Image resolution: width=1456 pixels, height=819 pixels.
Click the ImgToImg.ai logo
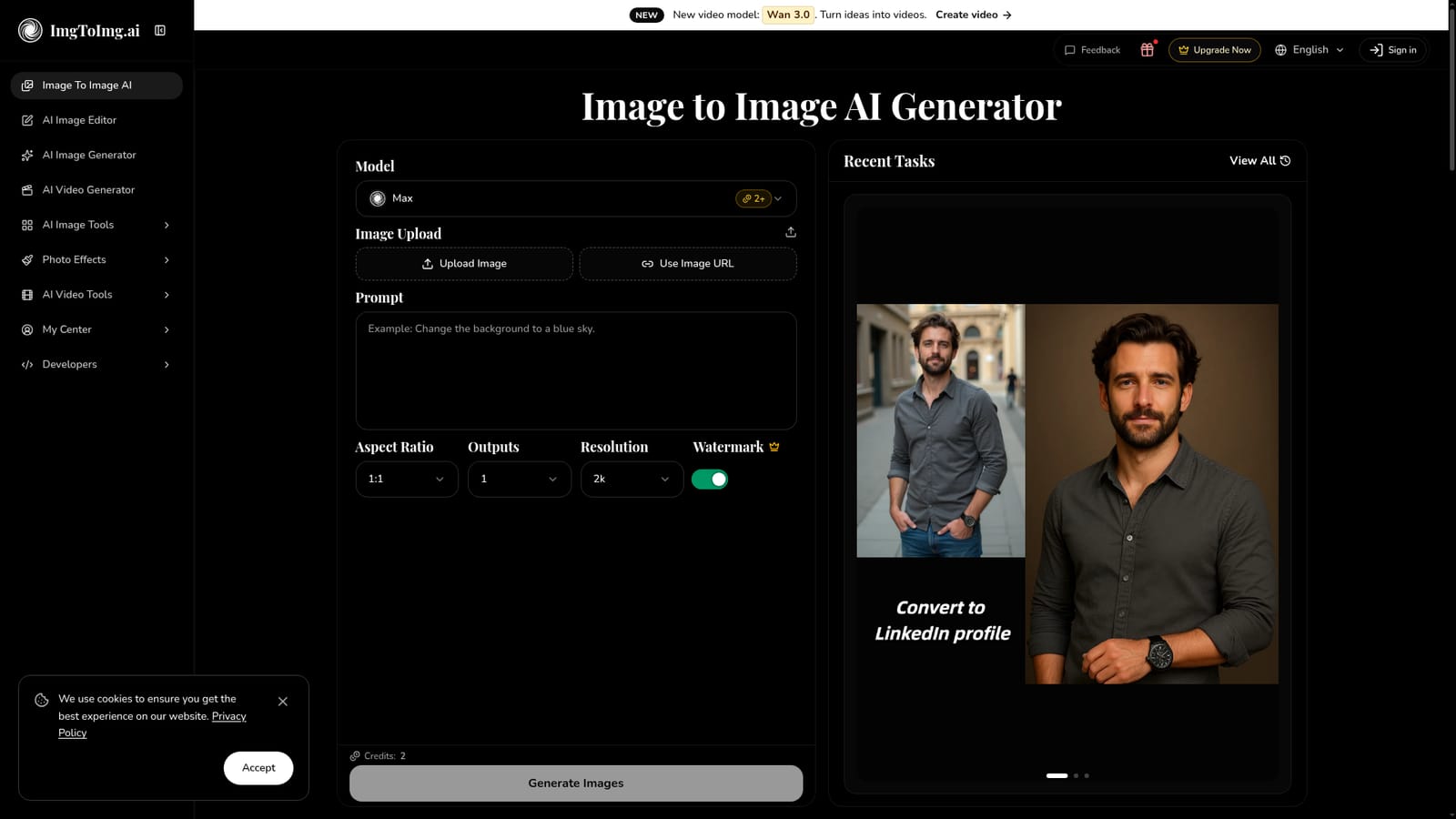pyautogui.click(x=78, y=31)
